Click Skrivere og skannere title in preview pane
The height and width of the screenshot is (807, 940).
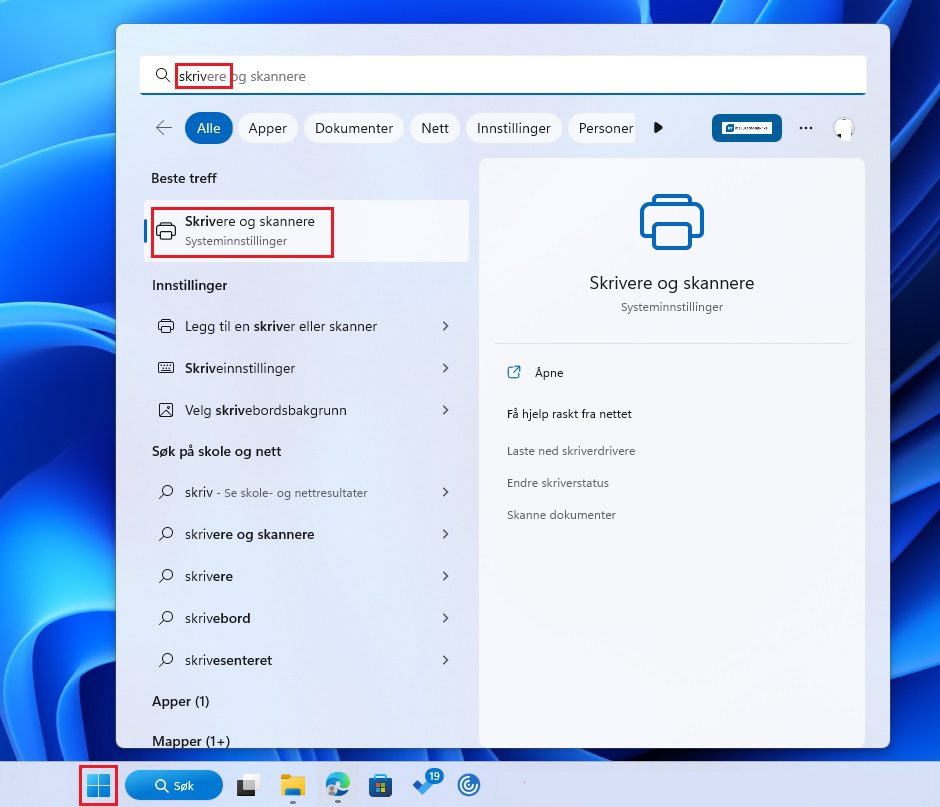[x=671, y=283]
